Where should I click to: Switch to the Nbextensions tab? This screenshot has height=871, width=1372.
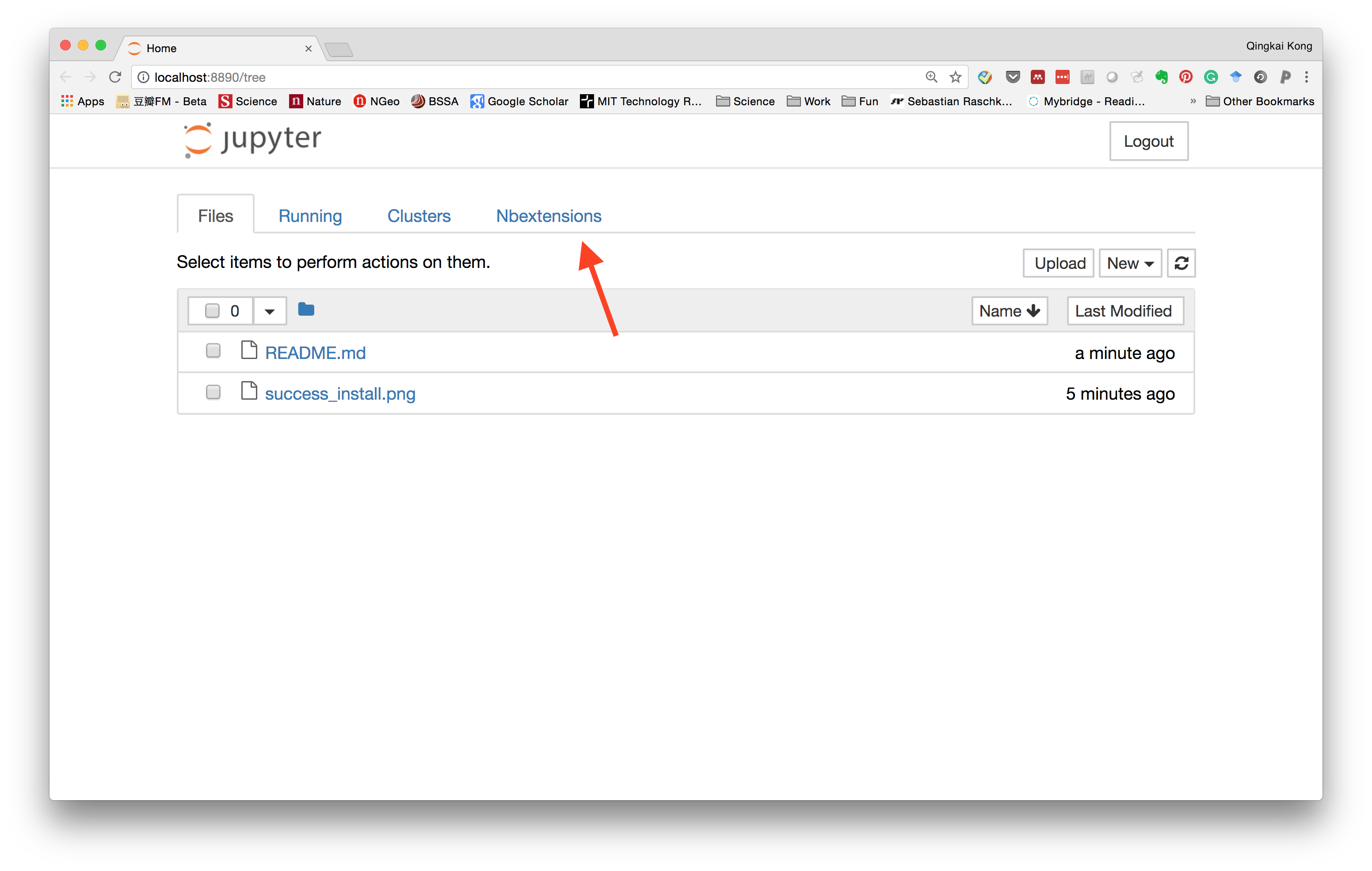click(x=548, y=216)
